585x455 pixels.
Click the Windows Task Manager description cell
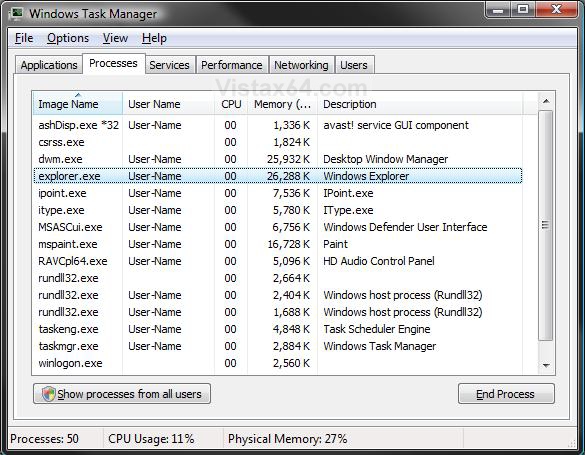(379, 346)
